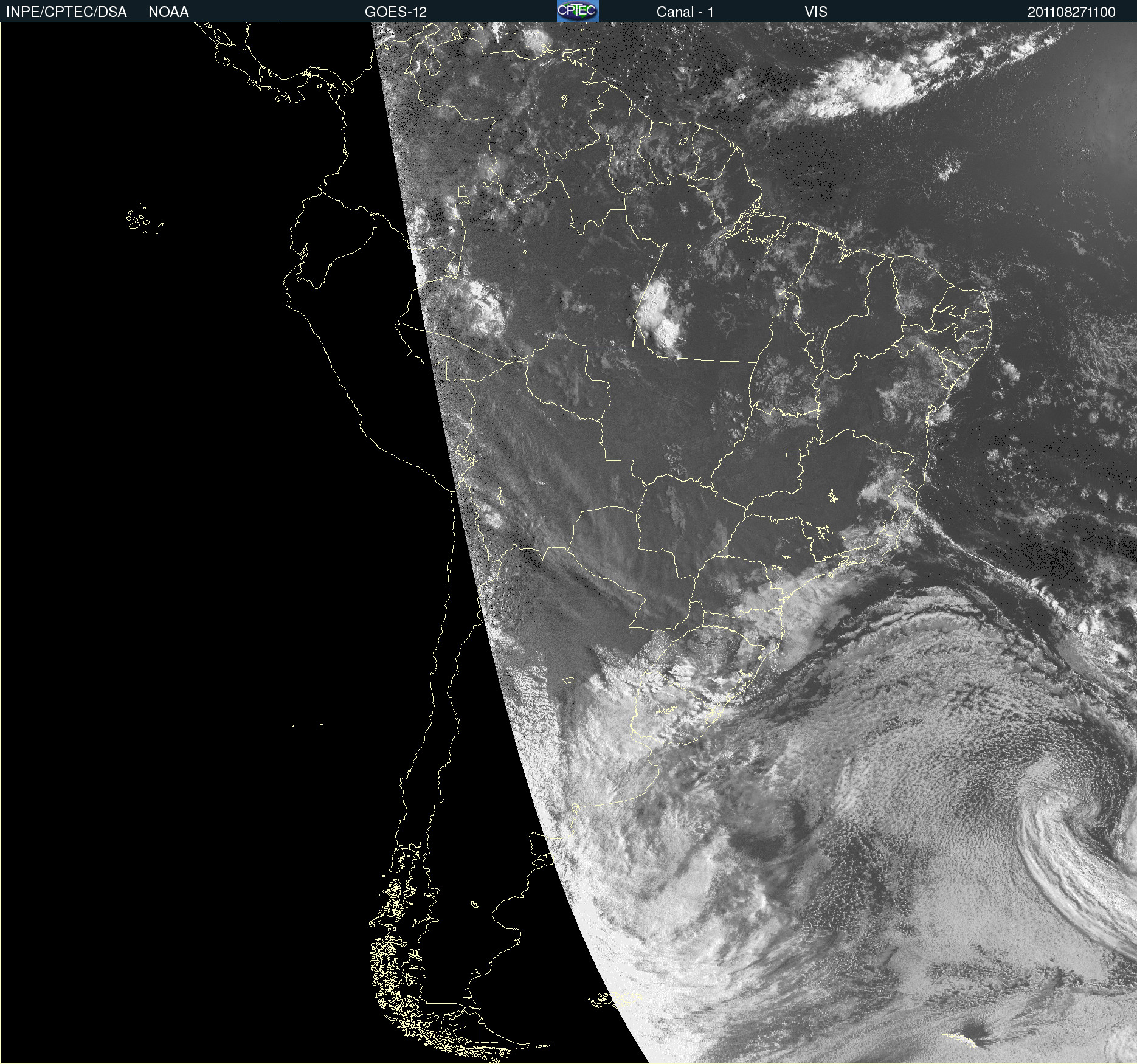Screen dimensions: 1137x1064
Task: Click the VIS channel label
Action: 816,12
